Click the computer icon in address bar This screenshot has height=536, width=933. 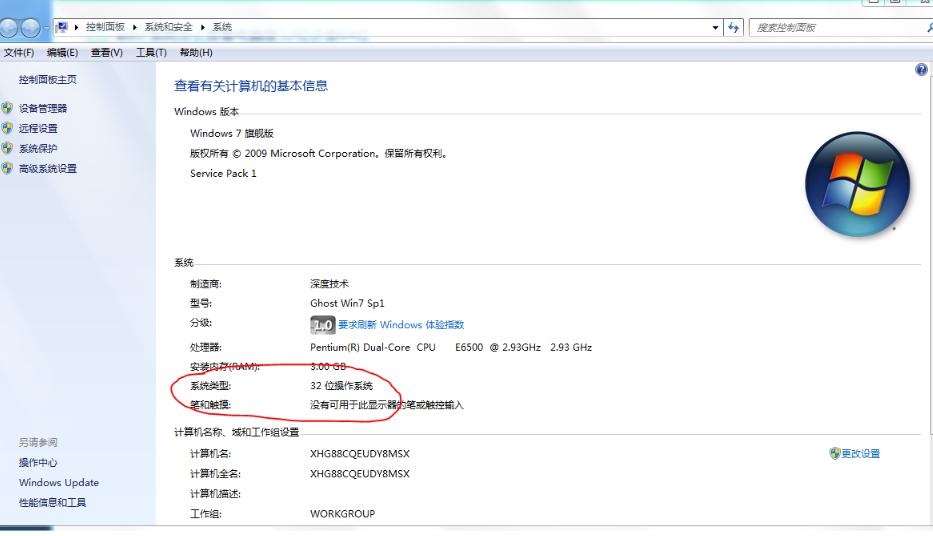coord(61,27)
